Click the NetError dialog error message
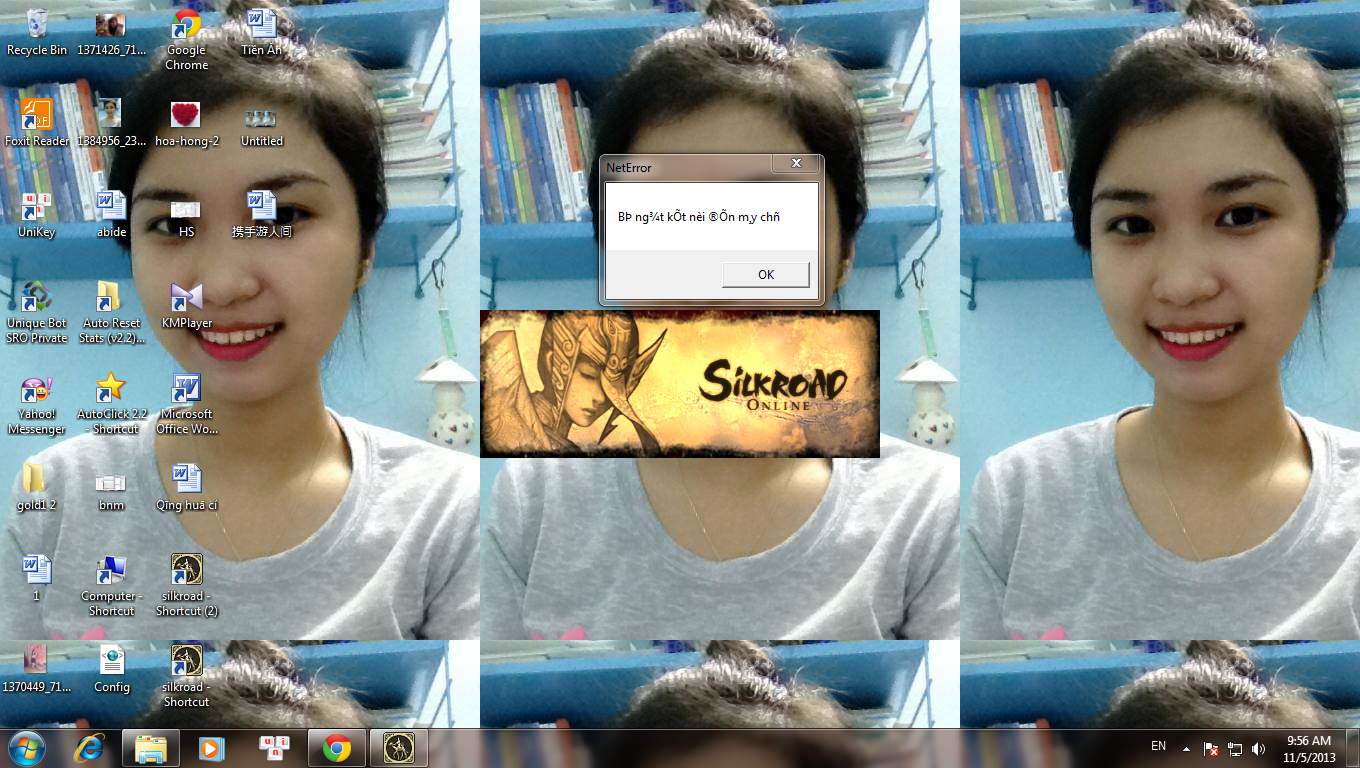This screenshot has width=1360, height=768. coord(698,217)
